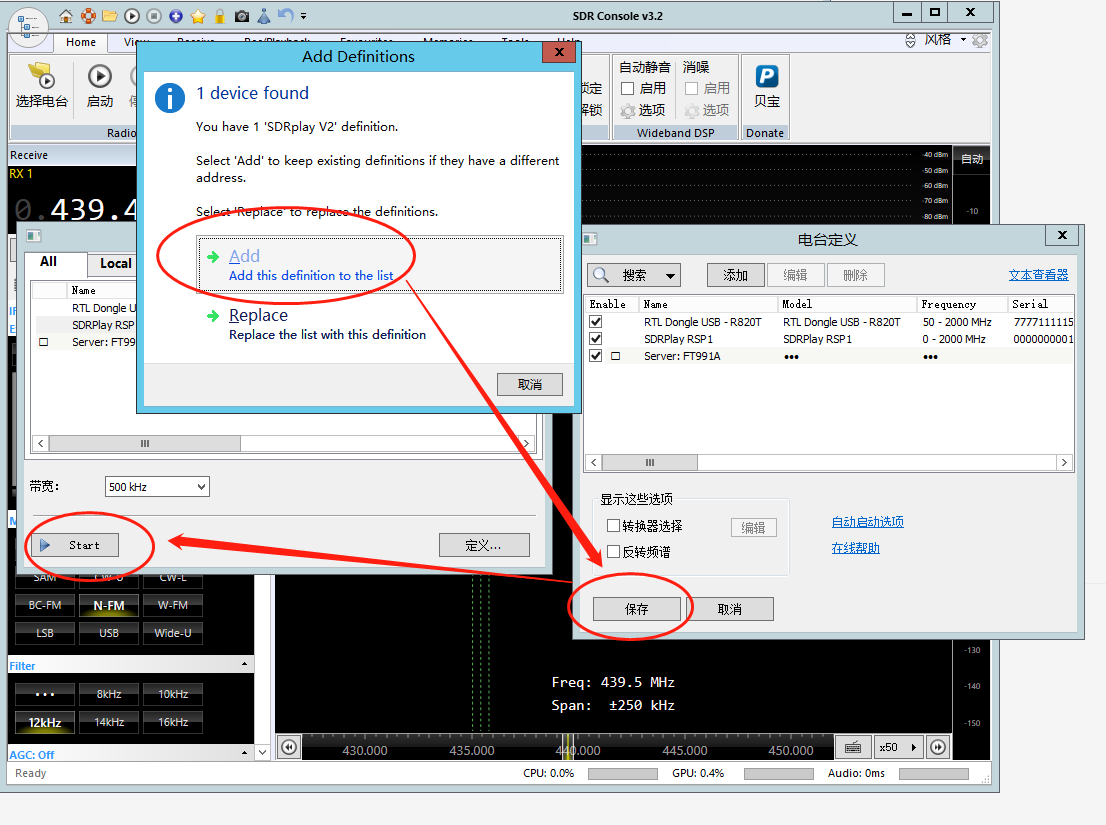Screen dimensions: 1106x825
Task: Click the undo arrow icon in title bar
Action: point(285,15)
